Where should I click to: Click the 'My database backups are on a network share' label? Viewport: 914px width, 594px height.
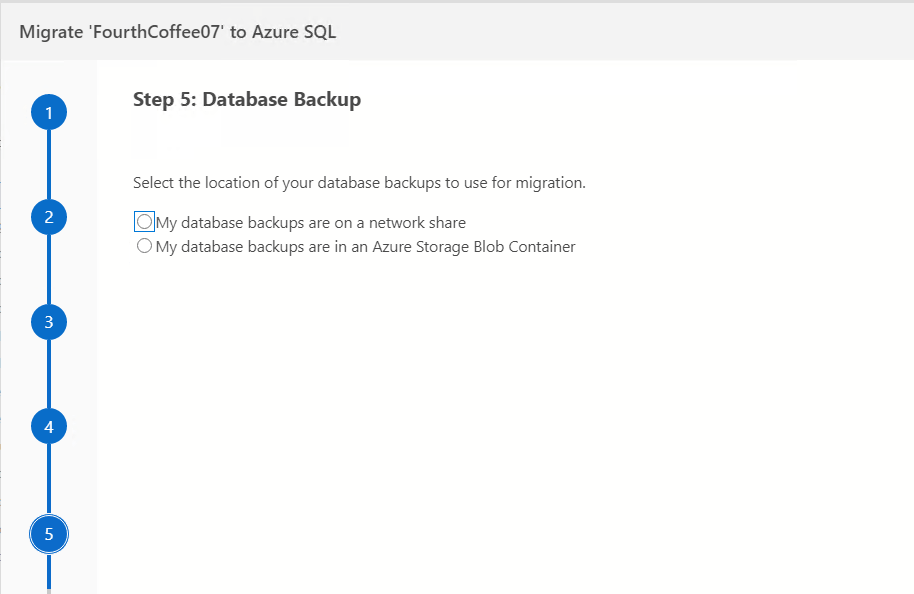(x=310, y=222)
